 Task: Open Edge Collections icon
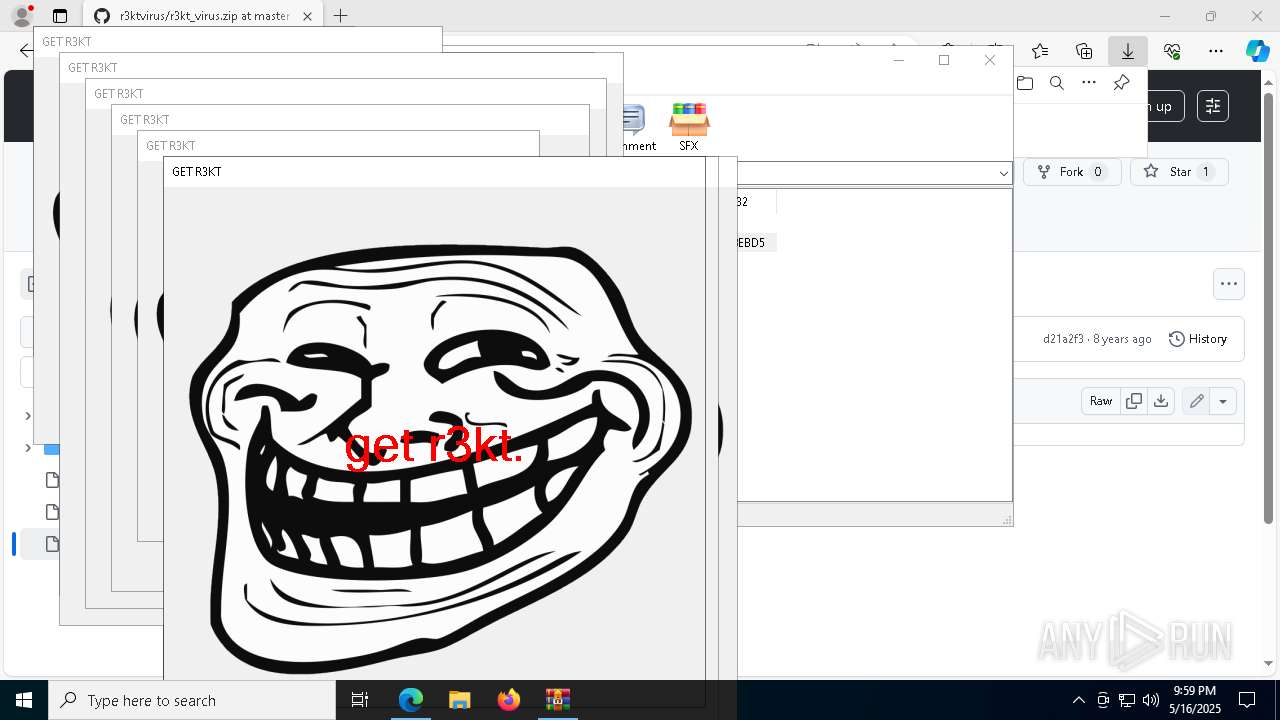pyautogui.click(x=1084, y=51)
